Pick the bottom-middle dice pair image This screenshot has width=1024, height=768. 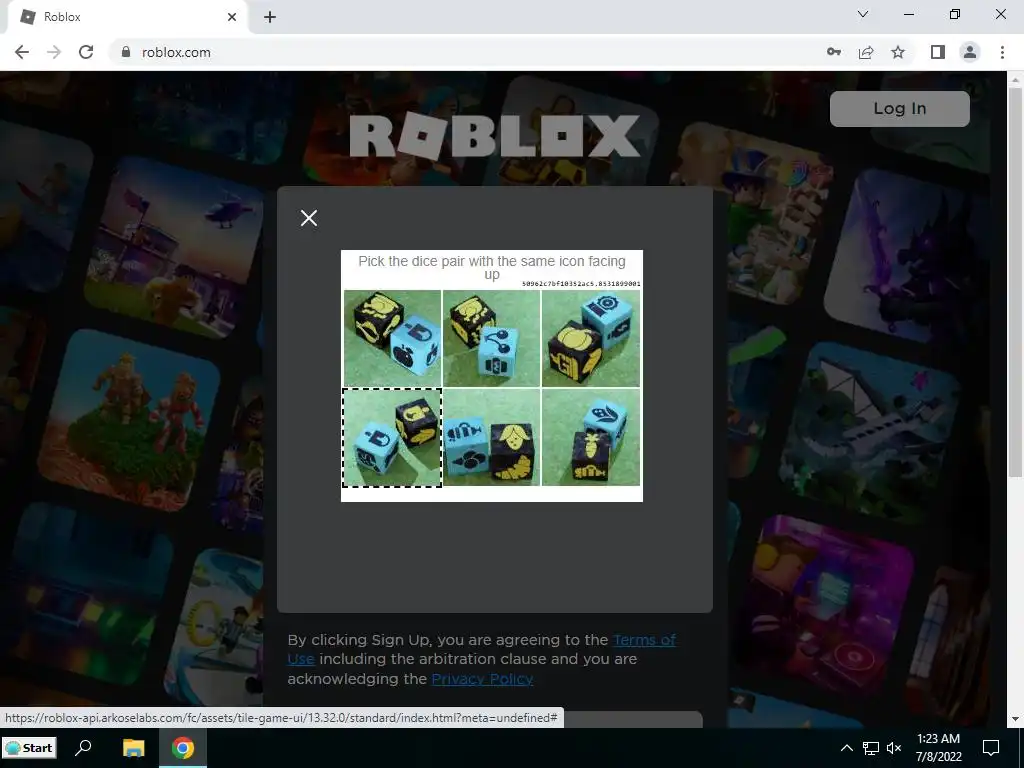(x=491, y=438)
